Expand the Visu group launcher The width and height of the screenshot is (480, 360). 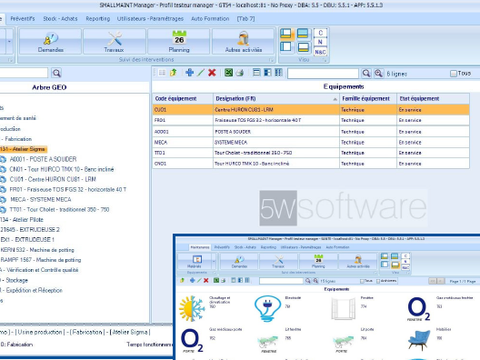[x=326, y=60]
